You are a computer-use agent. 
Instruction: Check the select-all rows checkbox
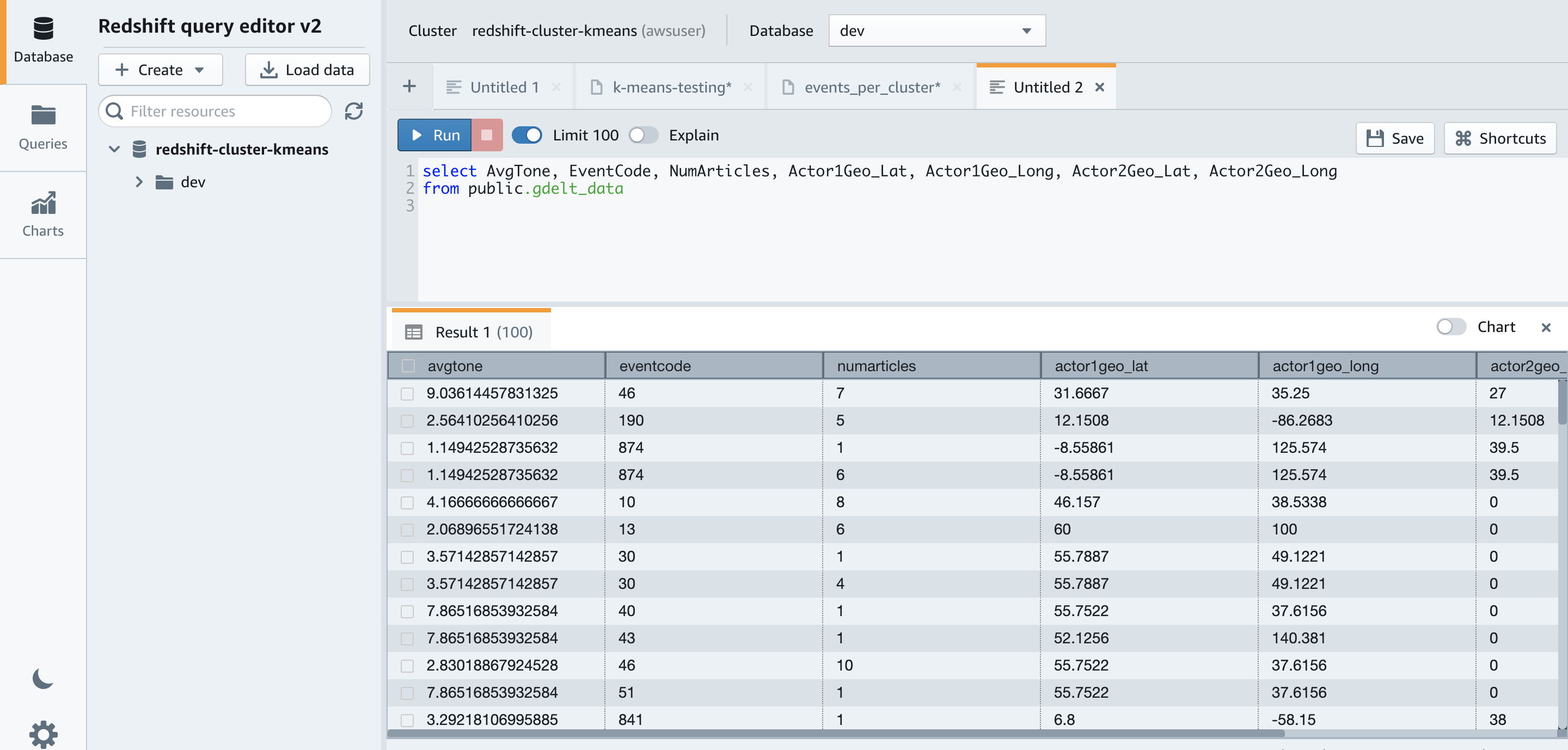pos(408,366)
